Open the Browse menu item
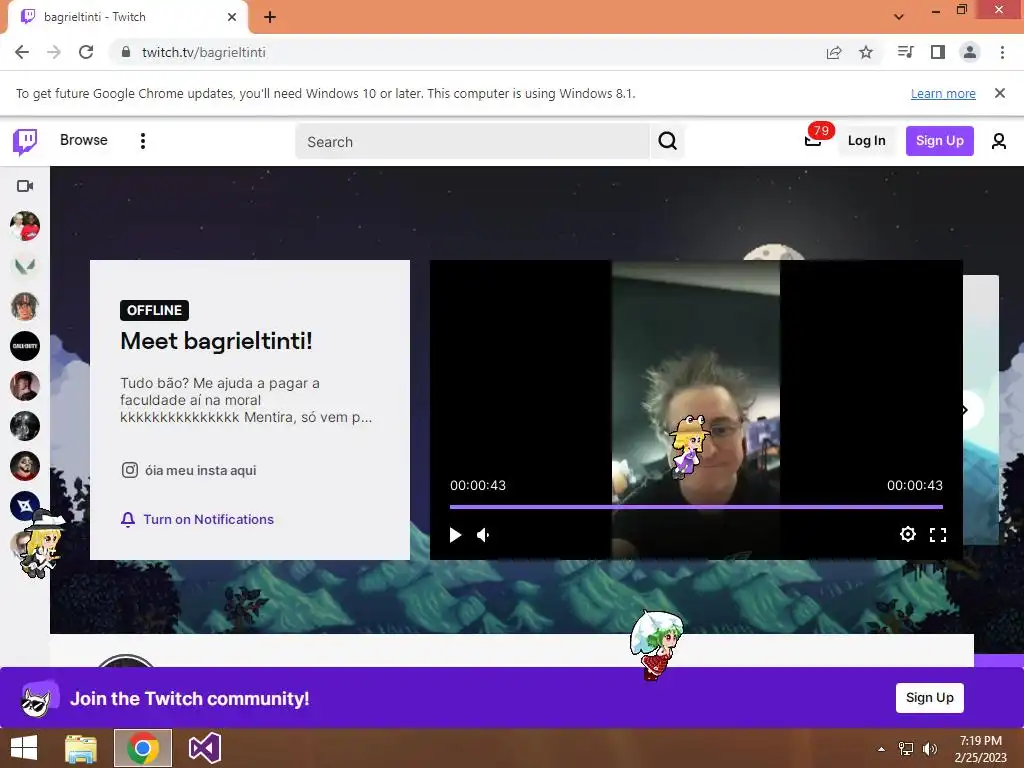The image size is (1024, 768). click(x=84, y=140)
